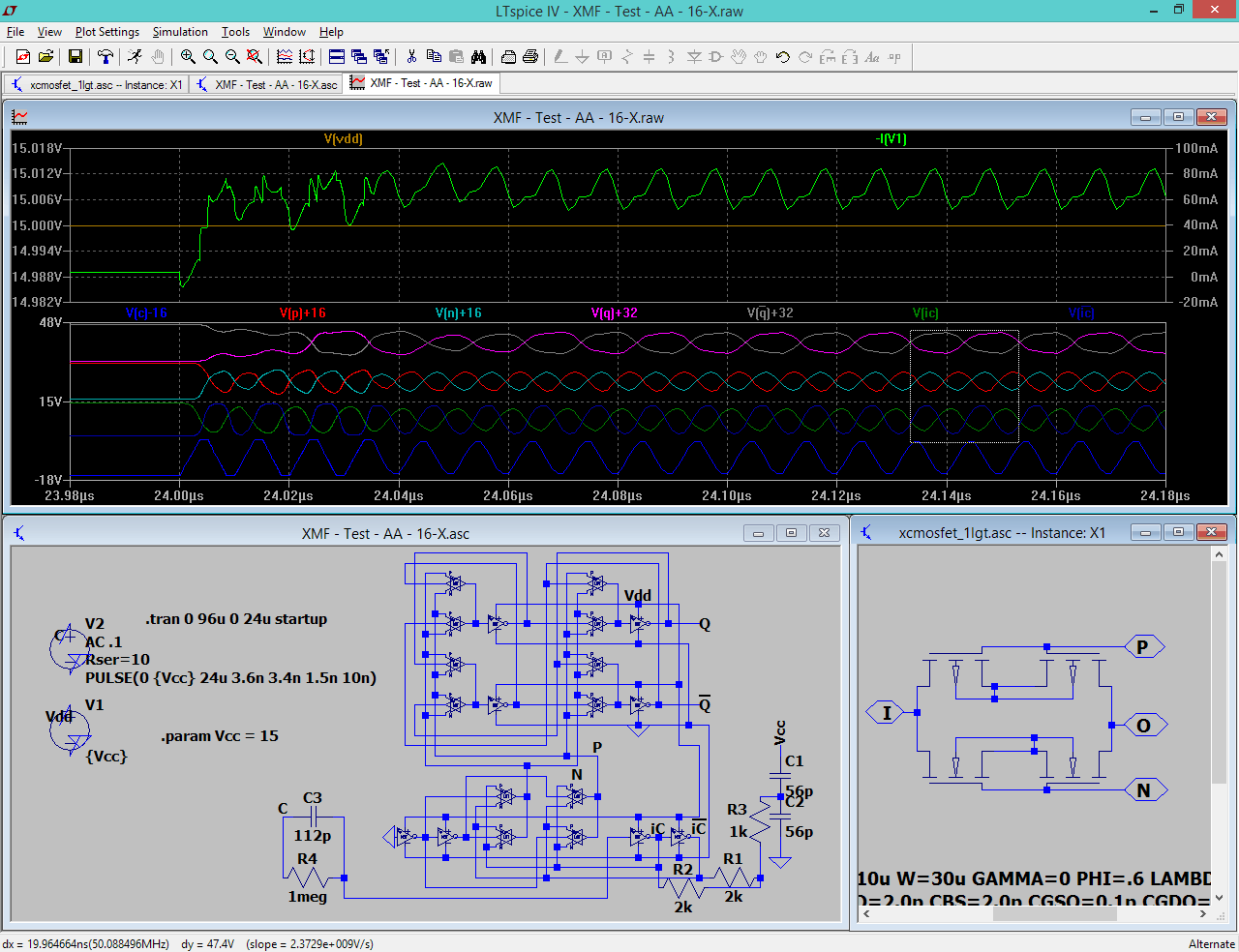Click the Place Component gate icon

(716, 57)
